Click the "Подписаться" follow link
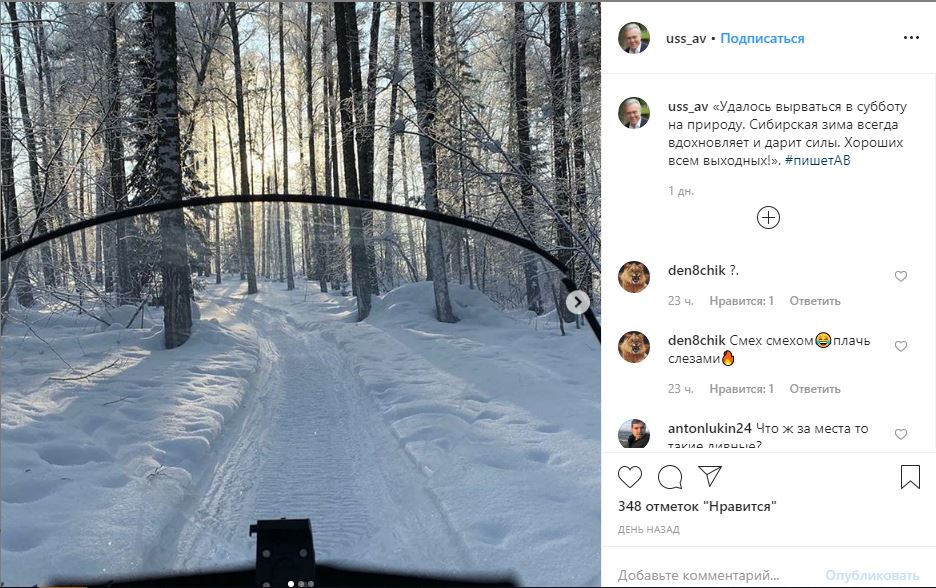Viewport: 936px width, 588px height. (x=762, y=39)
